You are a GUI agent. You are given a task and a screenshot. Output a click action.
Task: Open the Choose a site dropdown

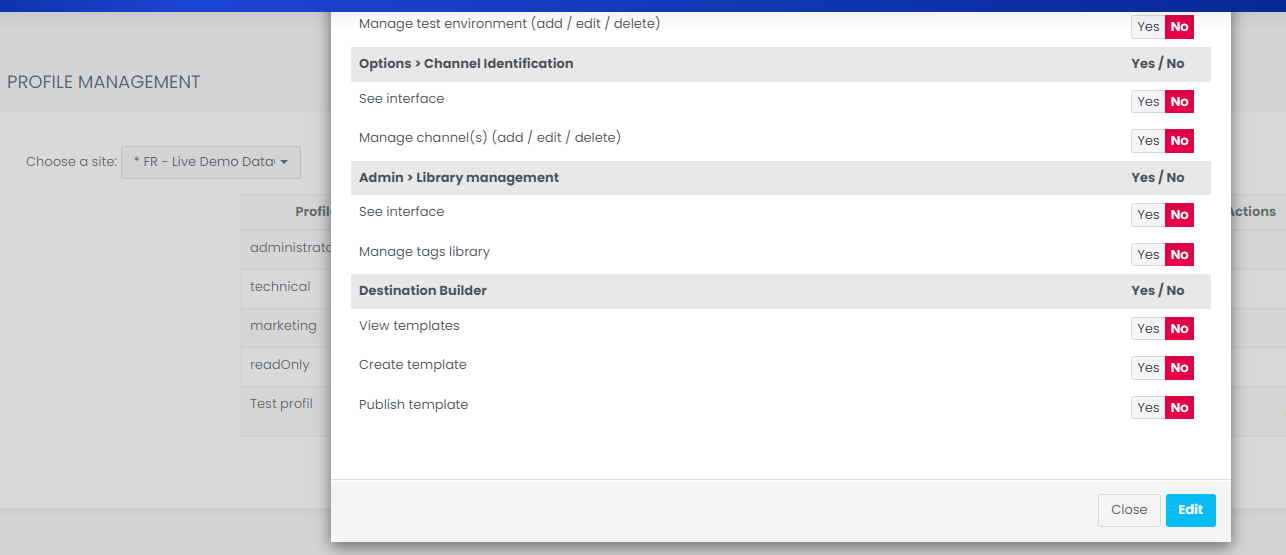pyautogui.click(x=211, y=162)
